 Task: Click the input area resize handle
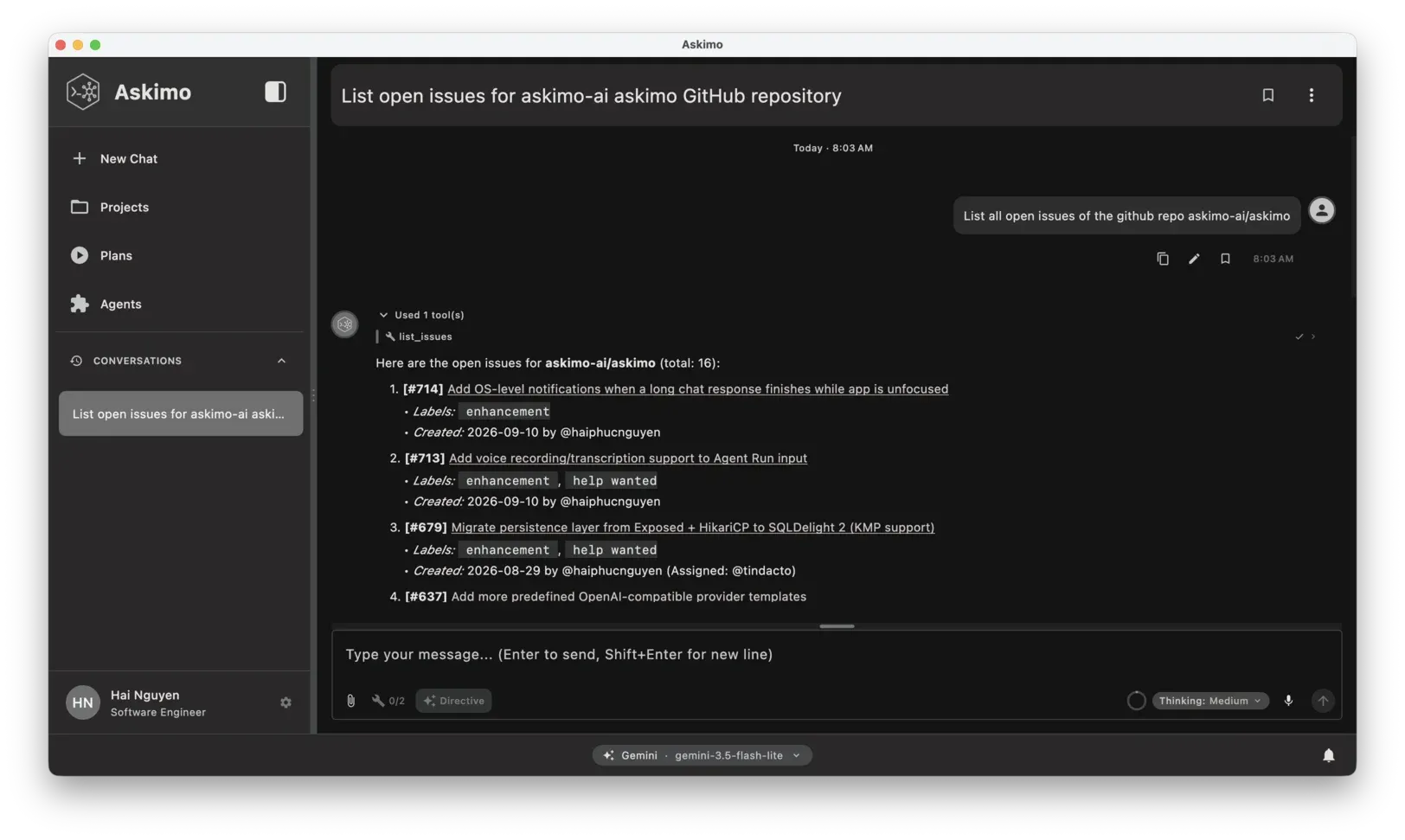(837, 625)
